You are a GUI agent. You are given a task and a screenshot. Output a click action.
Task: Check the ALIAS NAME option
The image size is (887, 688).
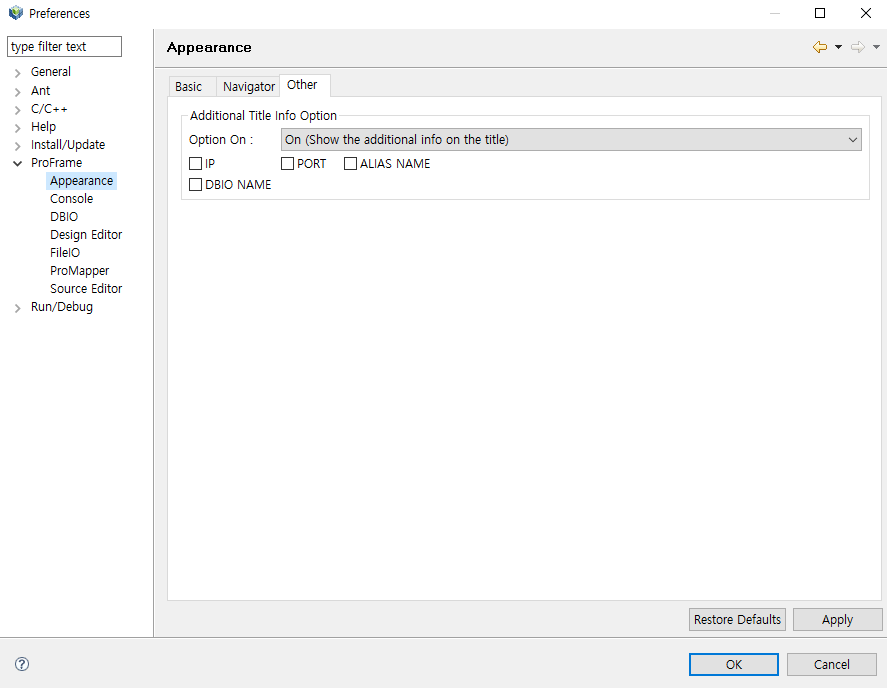coord(350,163)
